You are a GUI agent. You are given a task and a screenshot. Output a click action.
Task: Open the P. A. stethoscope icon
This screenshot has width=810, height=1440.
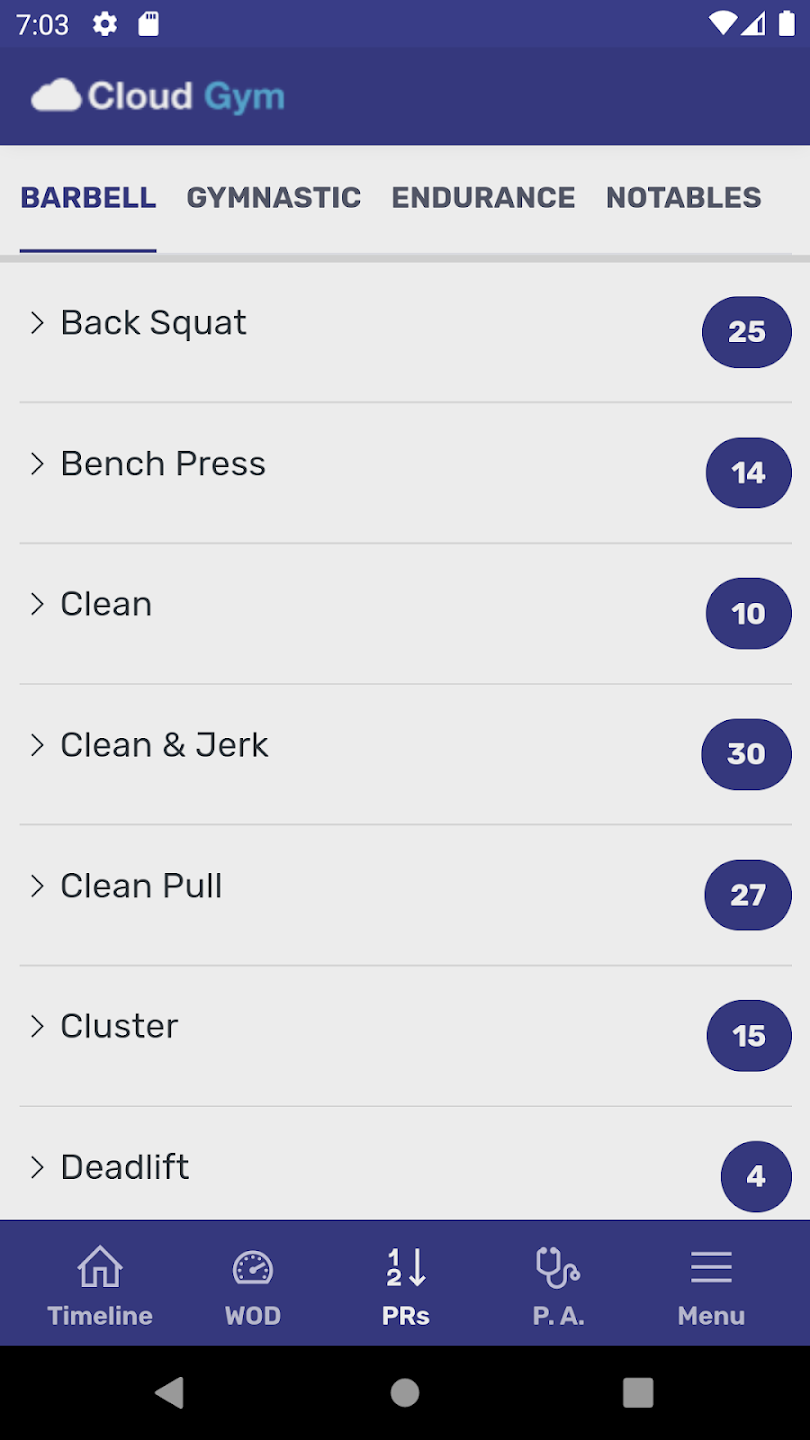pos(558,1268)
